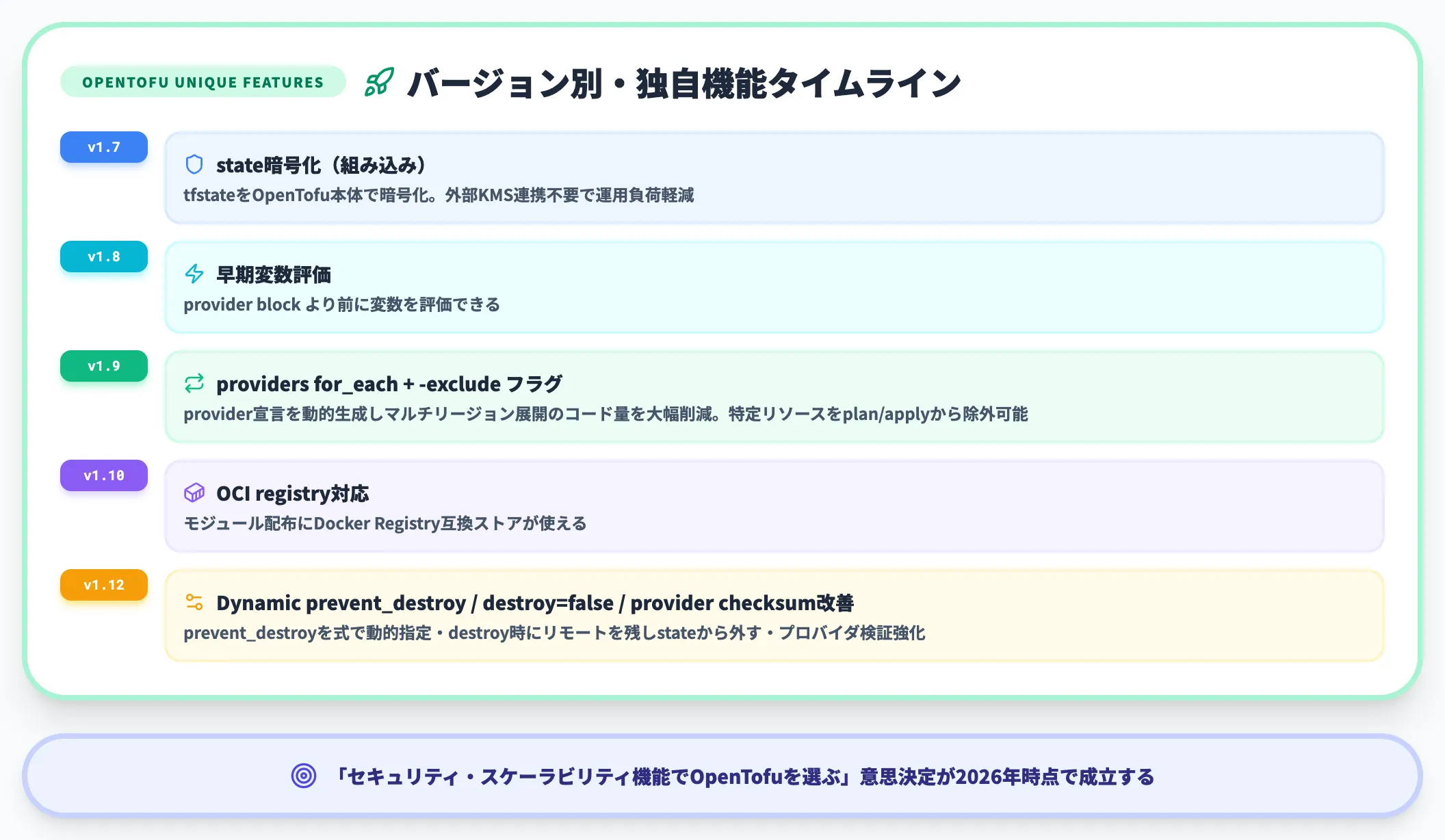Click the shield icon for state暗号化
1445x840 pixels.
194,165
